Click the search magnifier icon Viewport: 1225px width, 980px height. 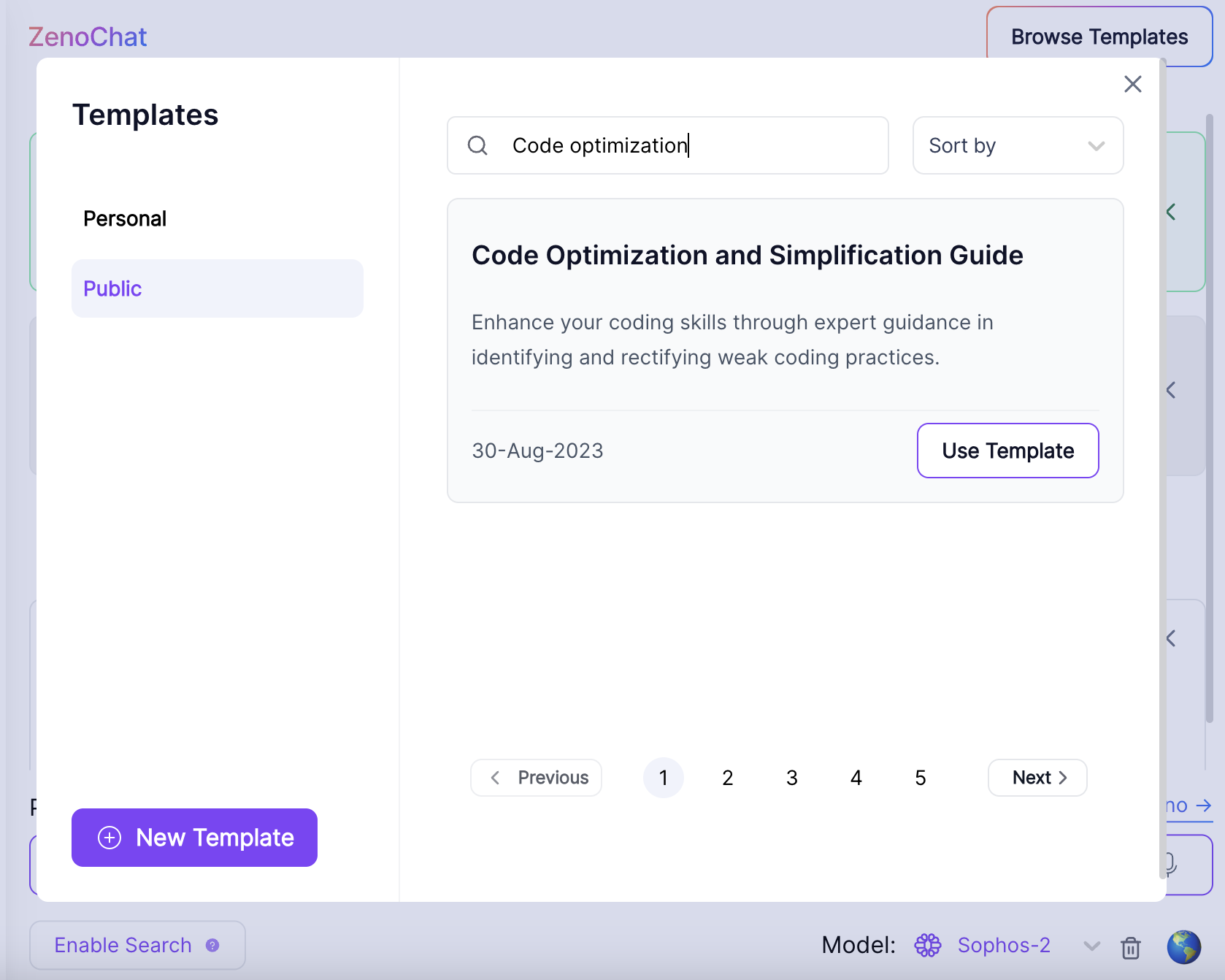coord(477,145)
